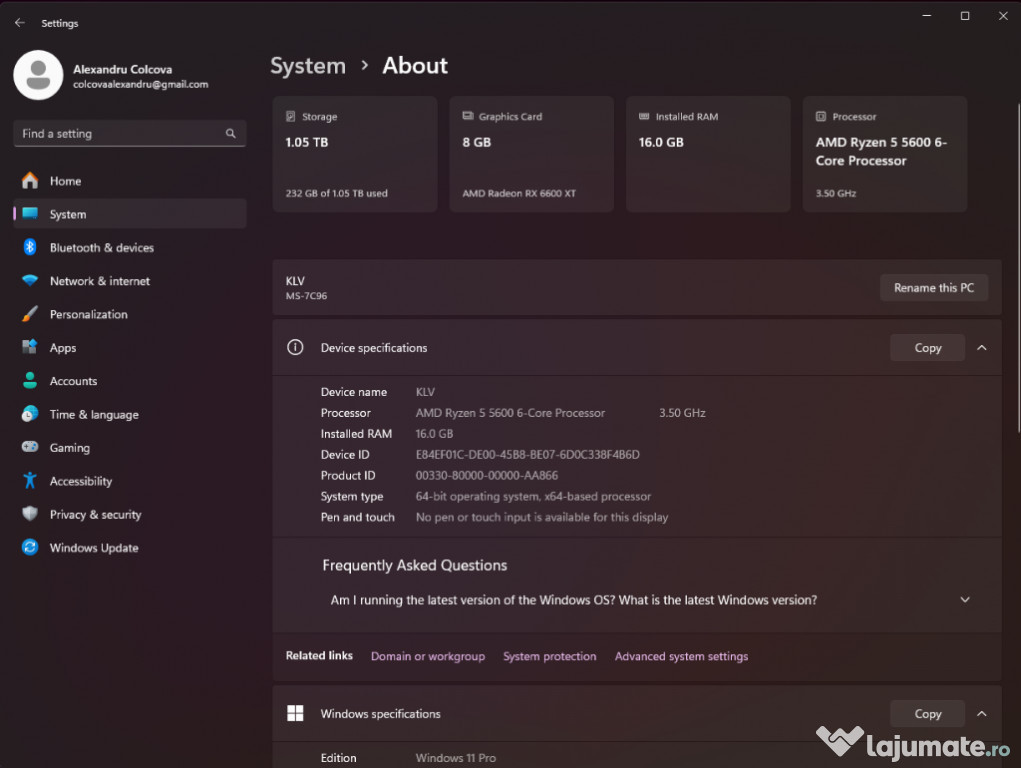1021x768 pixels.
Task: Click the Device ID value
Action: pos(527,454)
